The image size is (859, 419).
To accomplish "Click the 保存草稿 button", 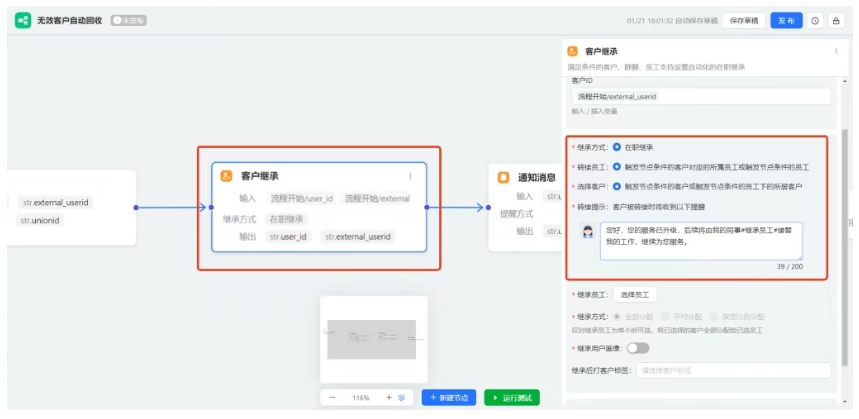I will click(743, 21).
